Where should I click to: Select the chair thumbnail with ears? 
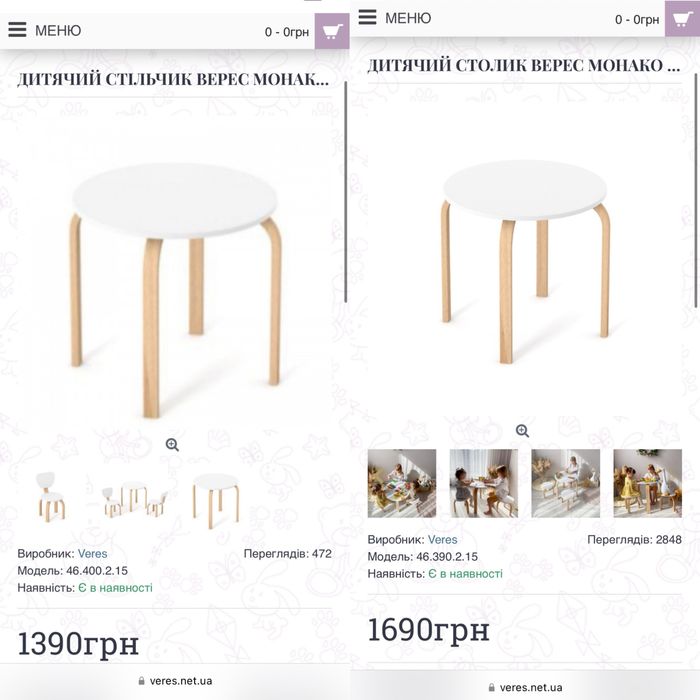pyautogui.click(x=49, y=497)
